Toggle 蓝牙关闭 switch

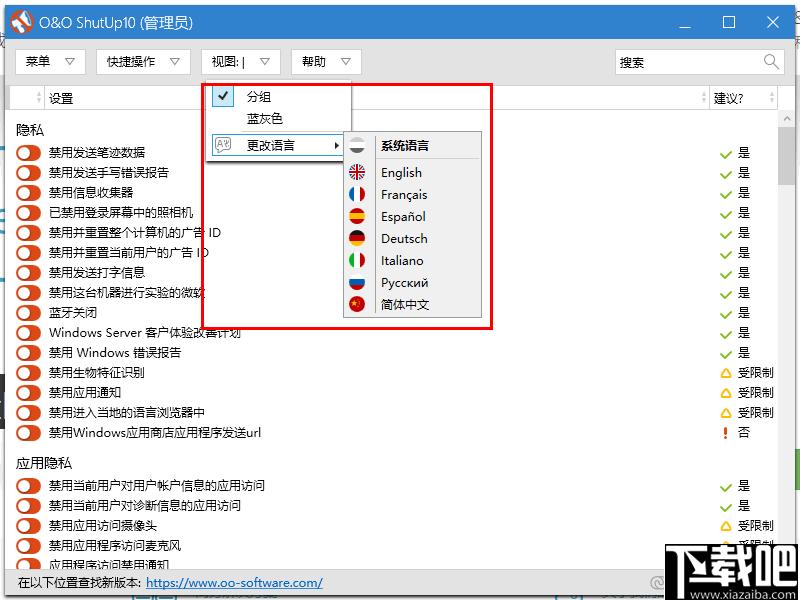28,312
